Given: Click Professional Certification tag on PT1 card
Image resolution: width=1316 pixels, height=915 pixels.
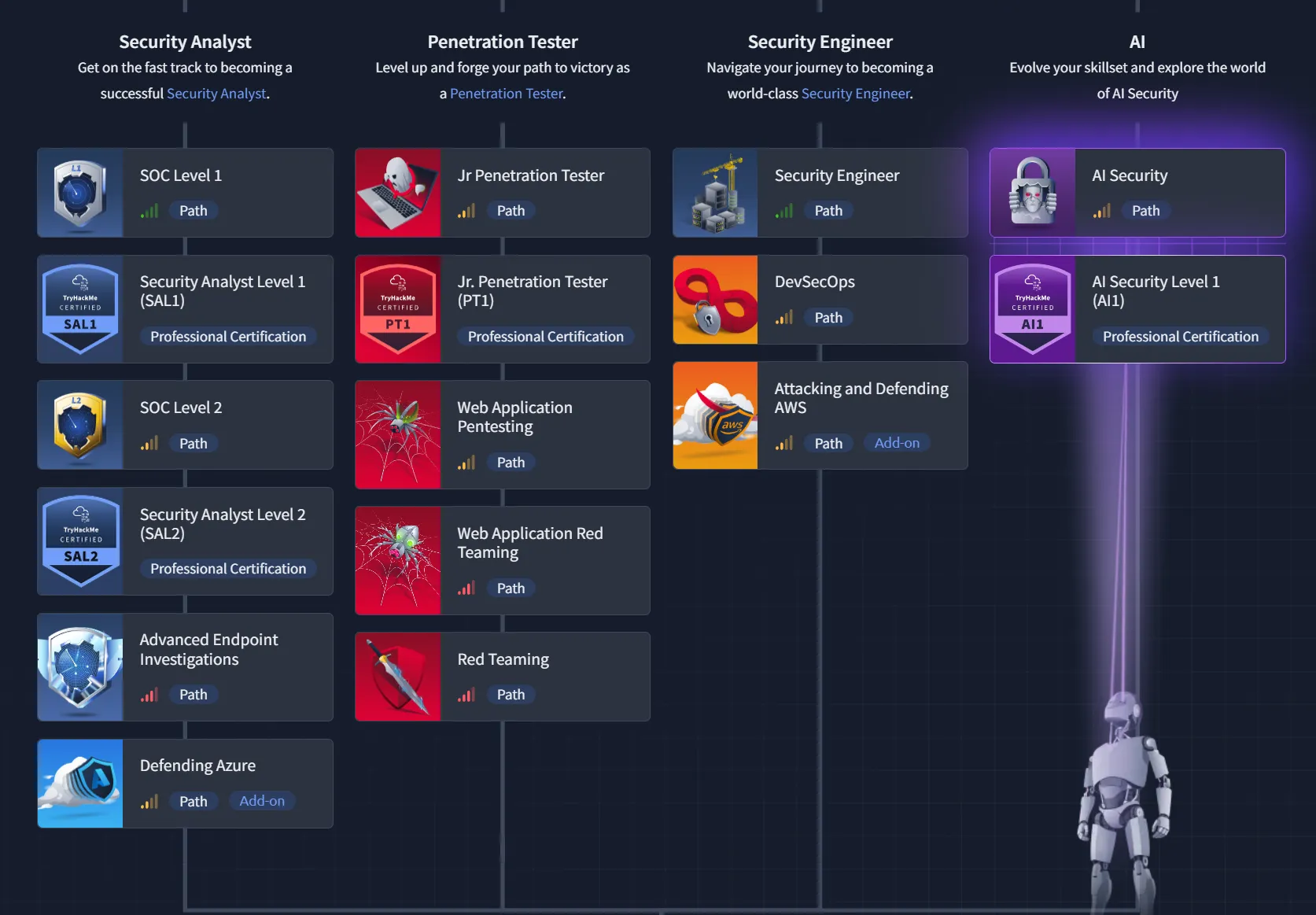Looking at the screenshot, I should click(546, 337).
